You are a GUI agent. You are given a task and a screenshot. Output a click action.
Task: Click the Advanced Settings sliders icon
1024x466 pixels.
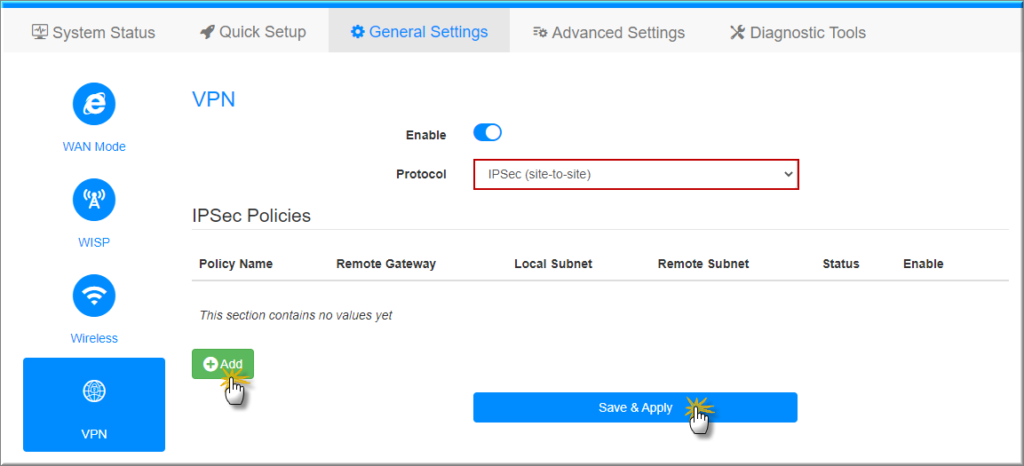(x=540, y=32)
